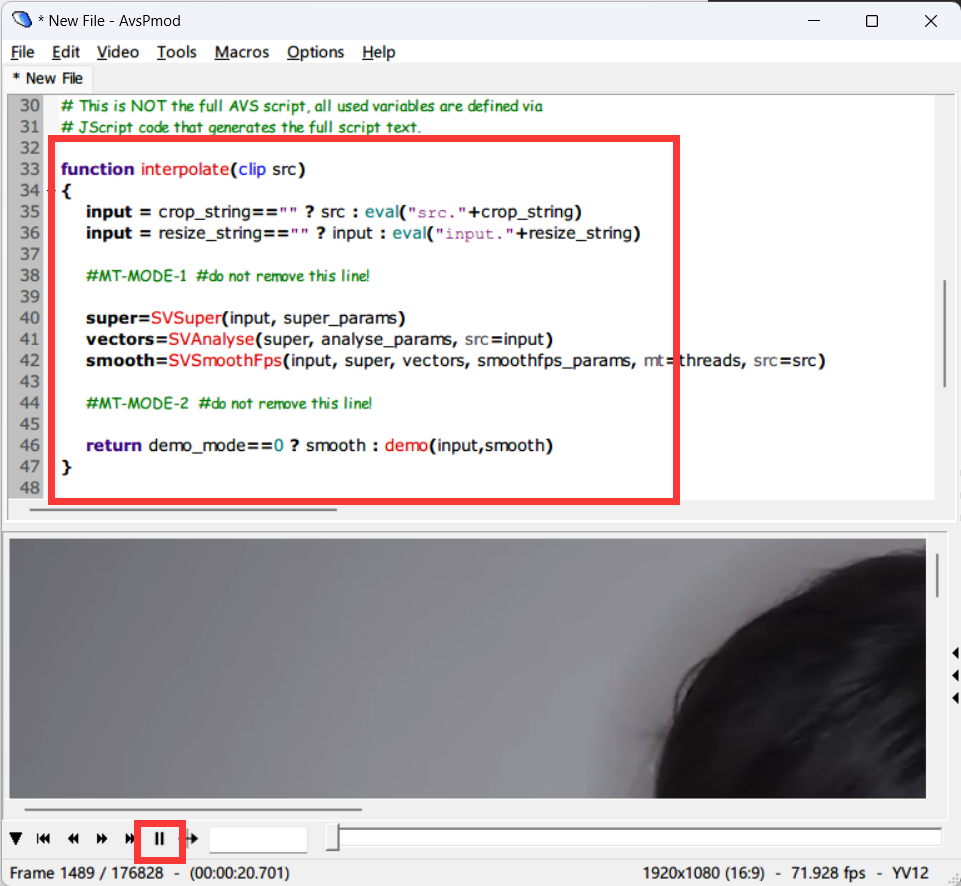
Task: Click 'Frame 1489 / 176828' in status bar
Action: [x=86, y=873]
